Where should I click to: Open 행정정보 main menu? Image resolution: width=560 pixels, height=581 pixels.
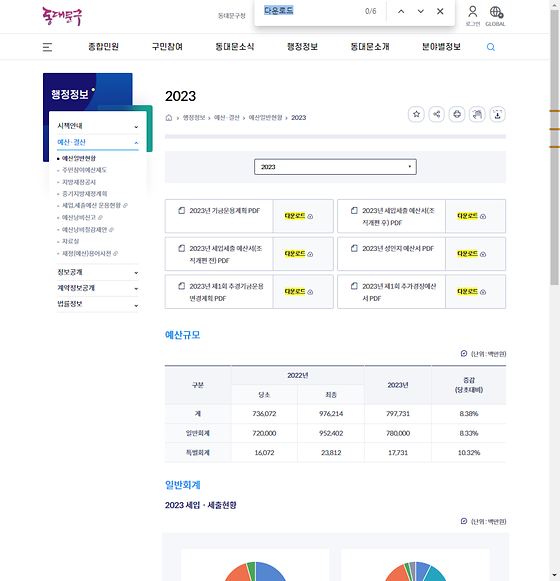(302, 47)
